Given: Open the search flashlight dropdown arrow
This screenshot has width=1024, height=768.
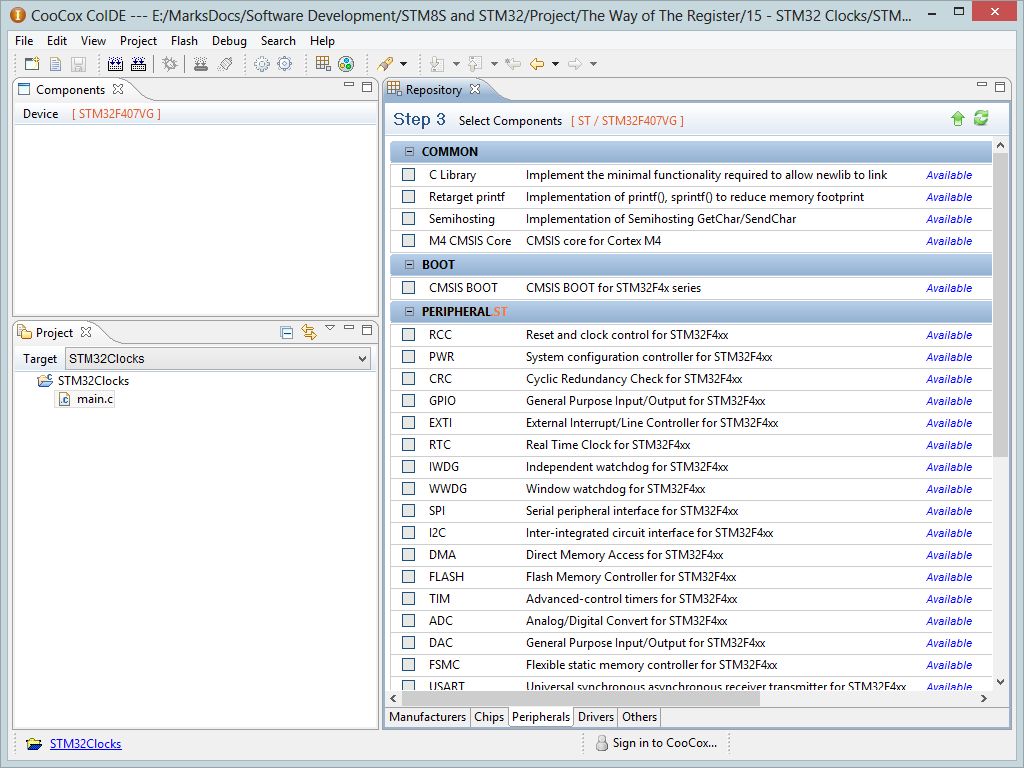Looking at the screenshot, I should [404, 64].
